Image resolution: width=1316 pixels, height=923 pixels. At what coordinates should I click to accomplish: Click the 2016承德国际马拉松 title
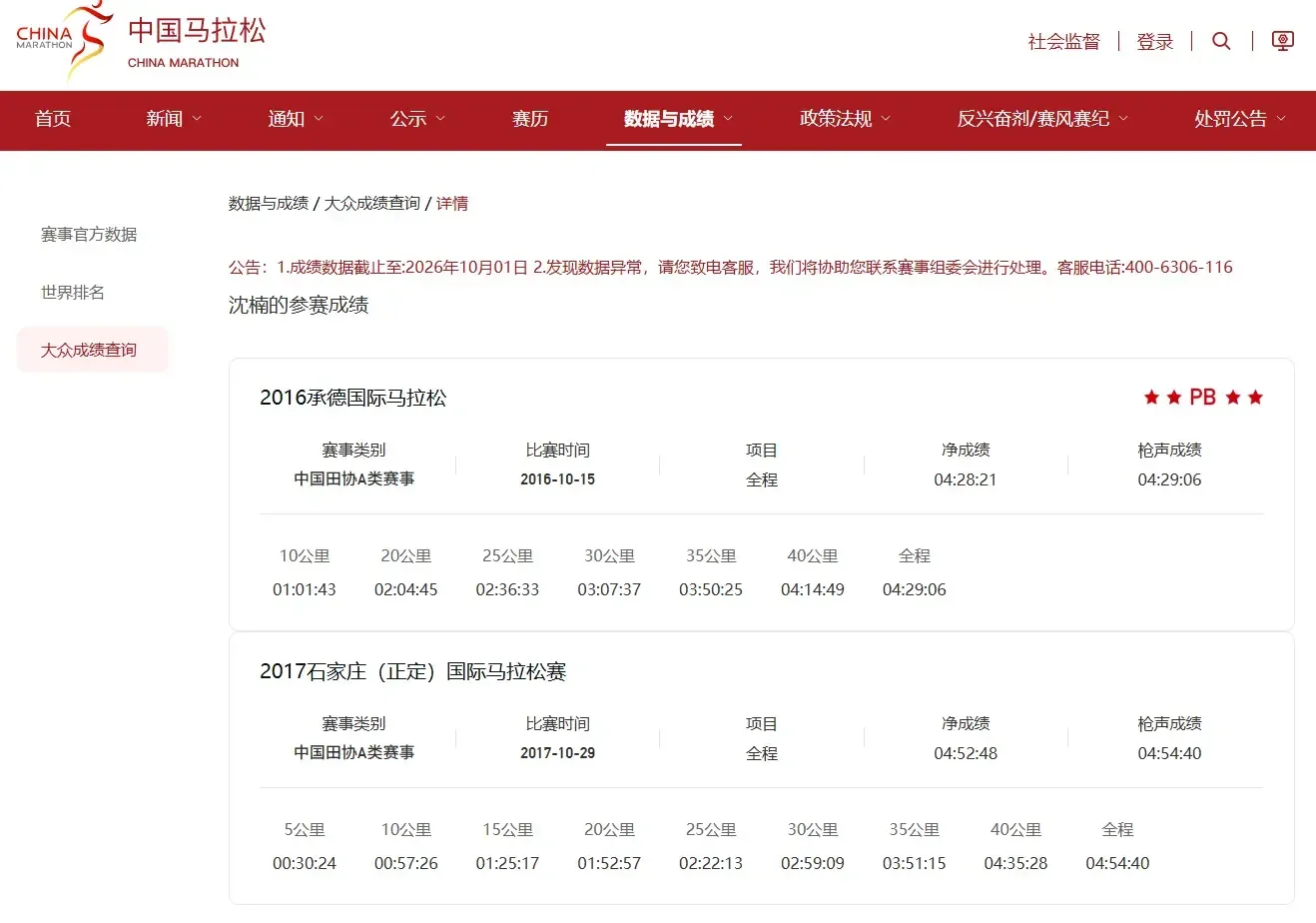click(353, 398)
